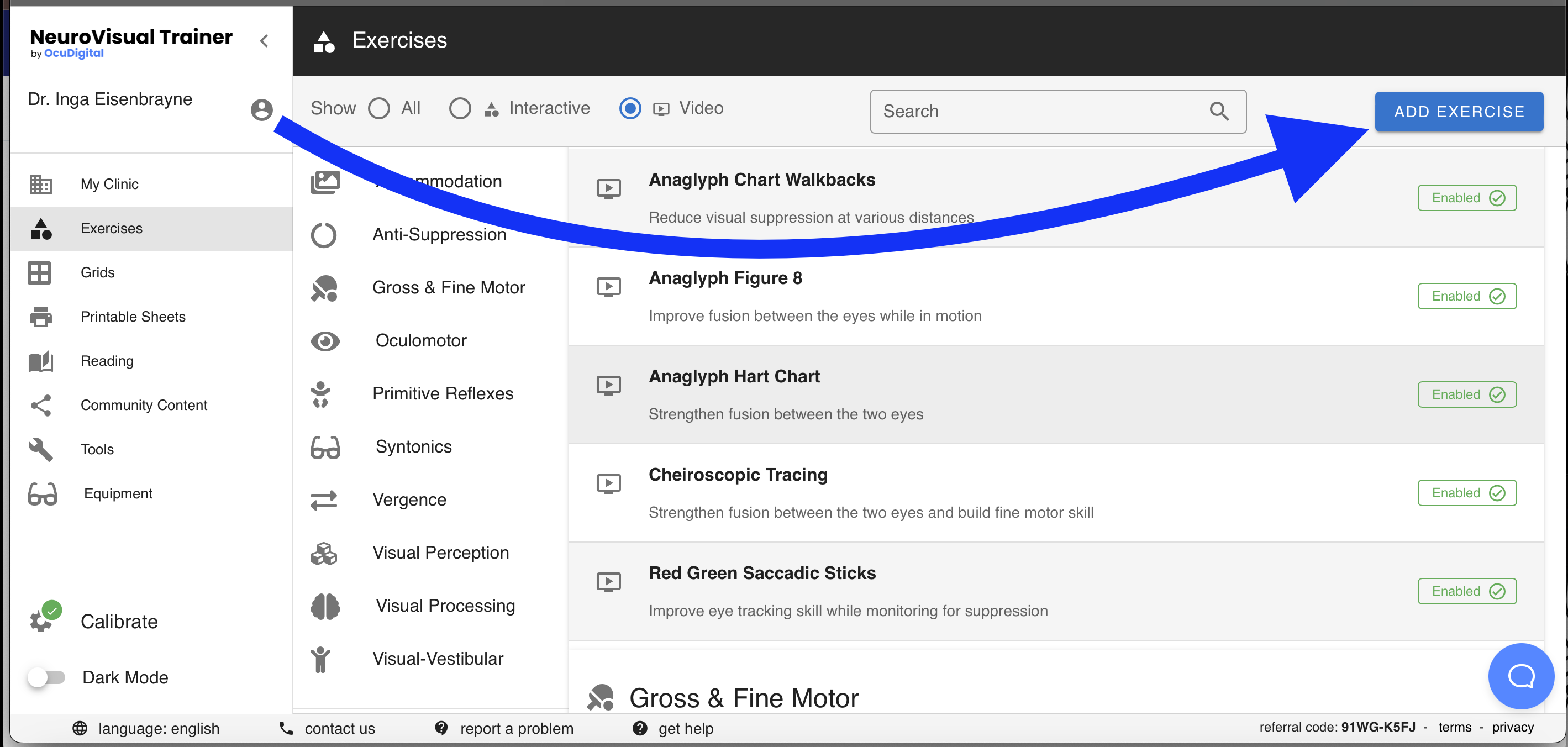
Task: Open the Anti-Suppression category
Action: pos(439,234)
